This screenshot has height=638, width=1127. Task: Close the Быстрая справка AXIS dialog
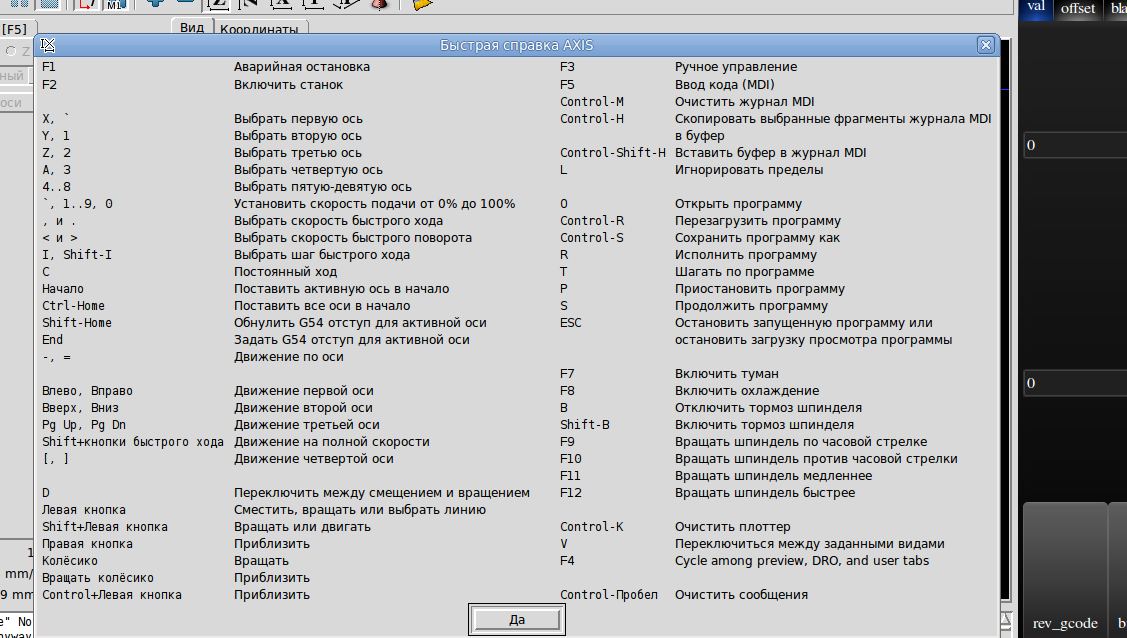point(985,45)
